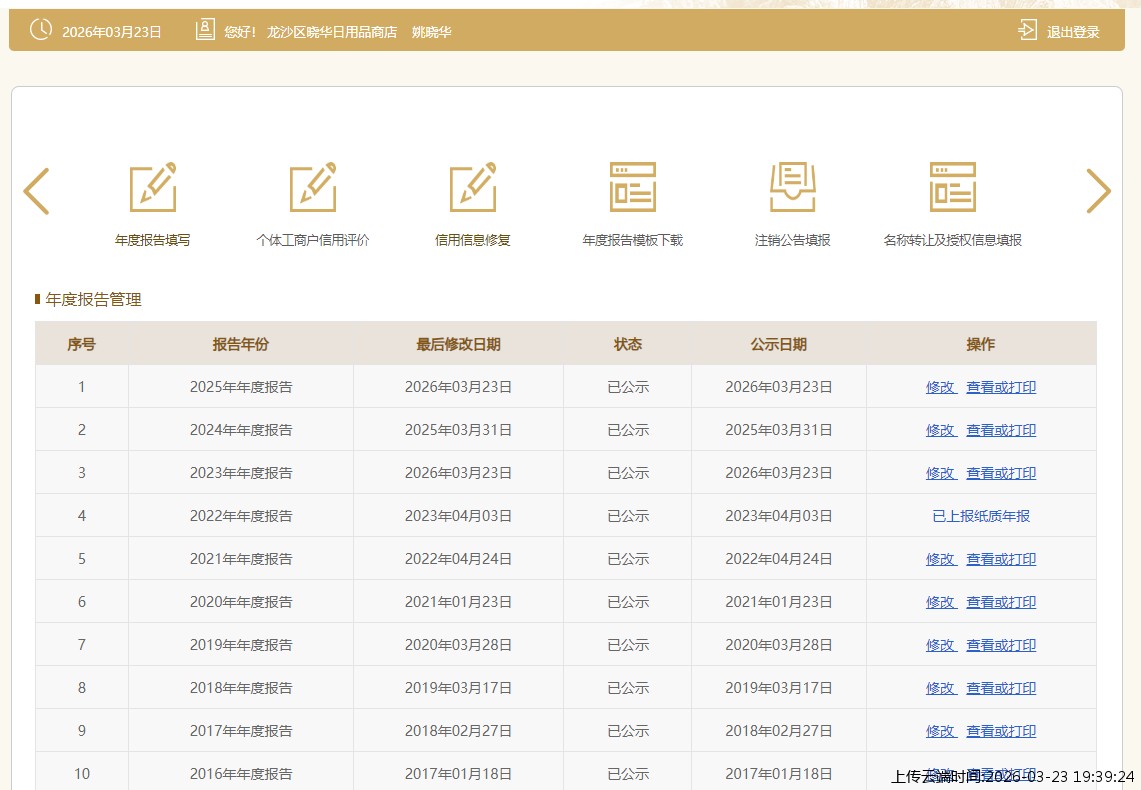This screenshot has height=790, width=1141.
Task: Open the 信用信息修复 icon
Action: coord(472,187)
